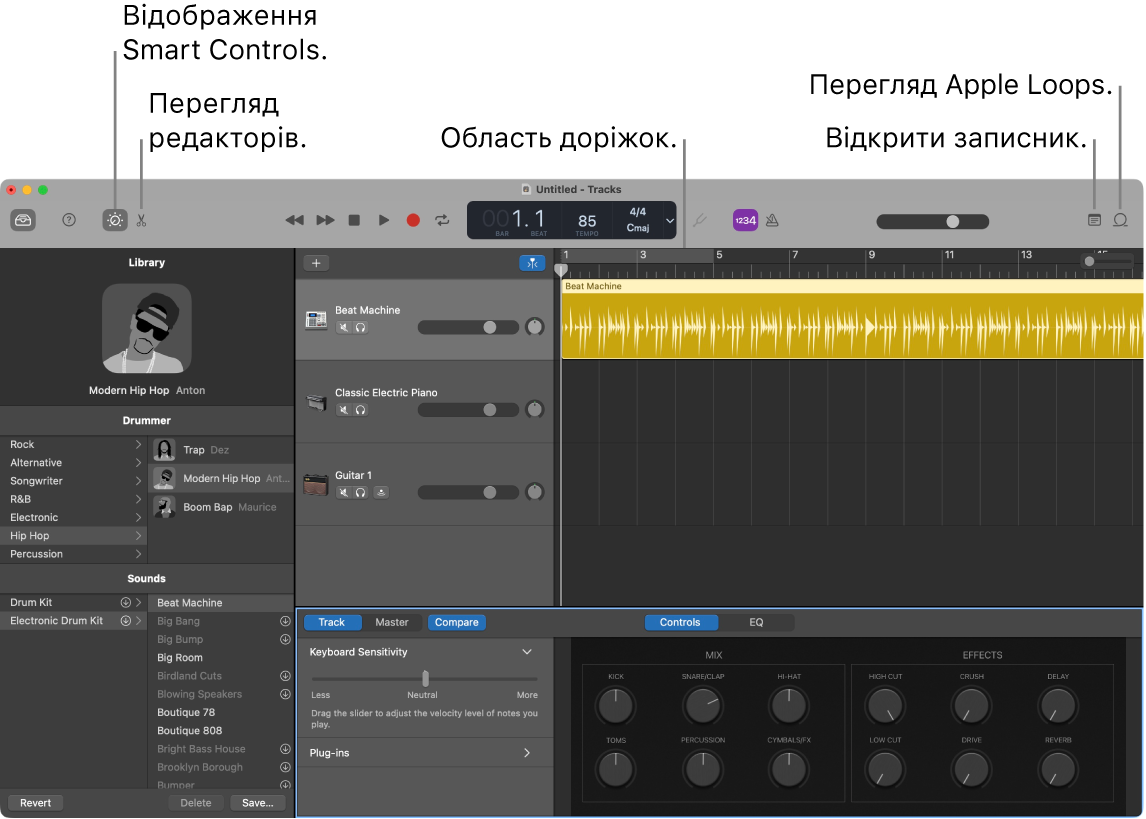This screenshot has width=1146, height=819.
Task: Adjust the master volume slider
Action: pyautogui.click(x=933, y=221)
